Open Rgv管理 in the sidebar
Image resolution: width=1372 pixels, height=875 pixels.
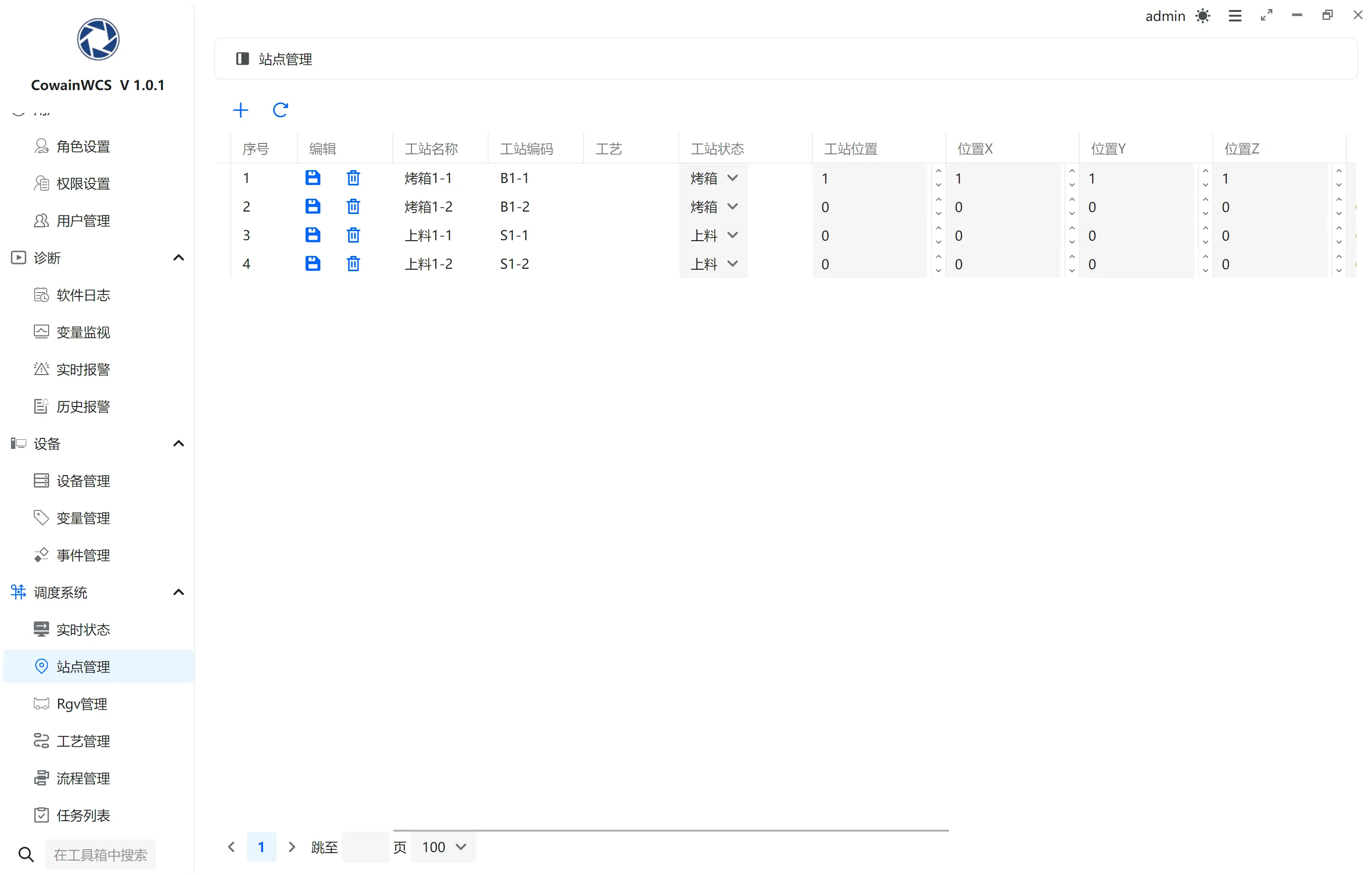(82, 703)
